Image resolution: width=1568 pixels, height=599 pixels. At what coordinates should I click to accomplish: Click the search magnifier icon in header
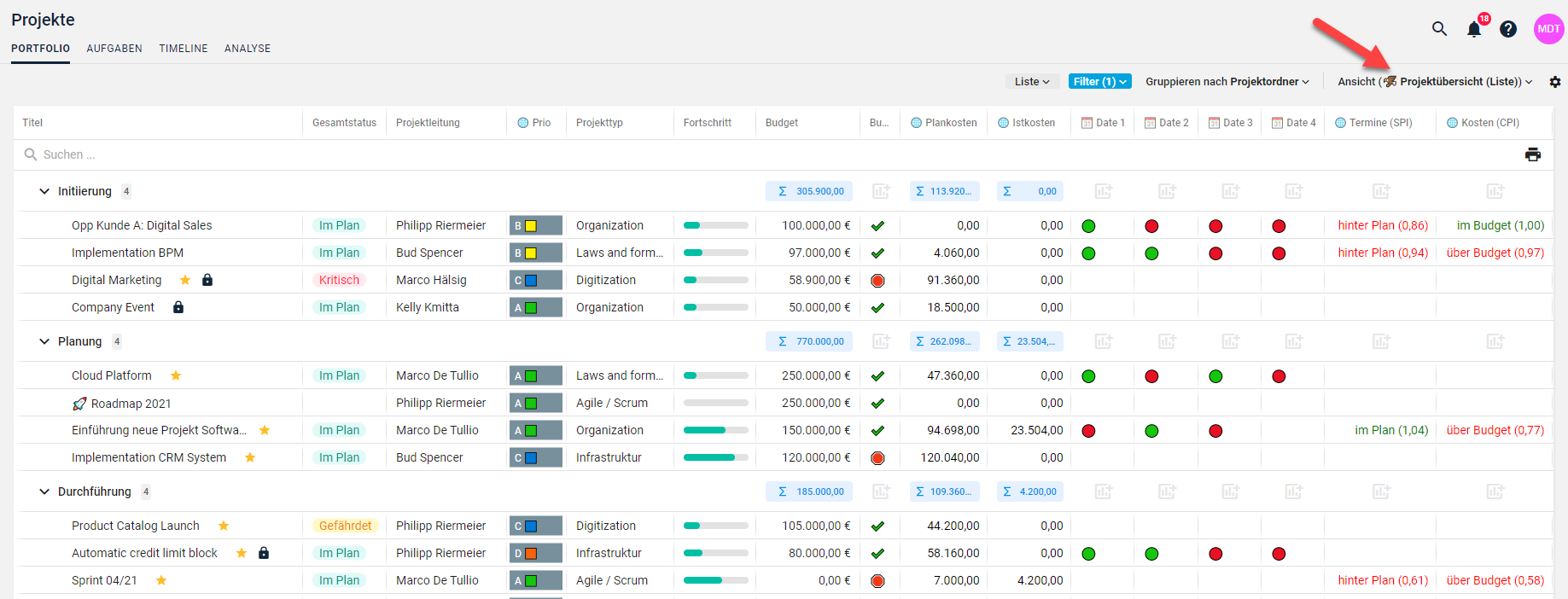(x=1439, y=29)
